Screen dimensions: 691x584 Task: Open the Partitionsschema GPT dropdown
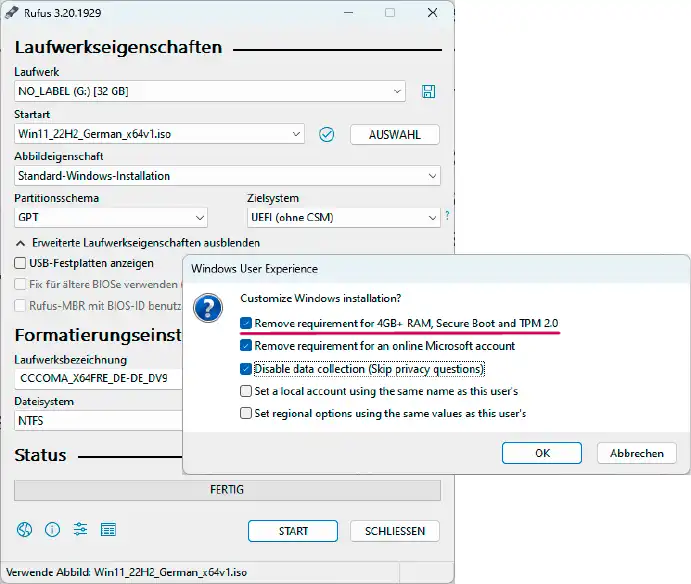[x=111, y=217]
